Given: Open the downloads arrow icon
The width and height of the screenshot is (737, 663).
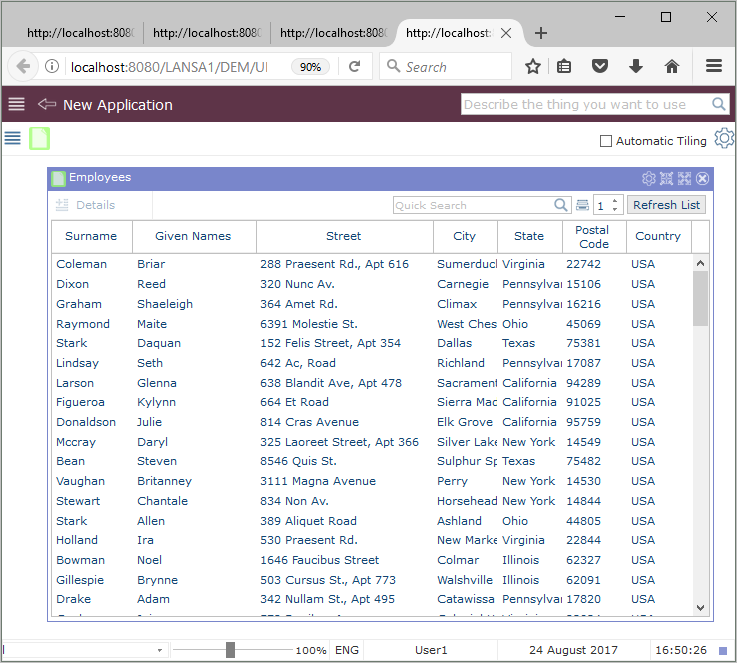Looking at the screenshot, I should point(636,66).
